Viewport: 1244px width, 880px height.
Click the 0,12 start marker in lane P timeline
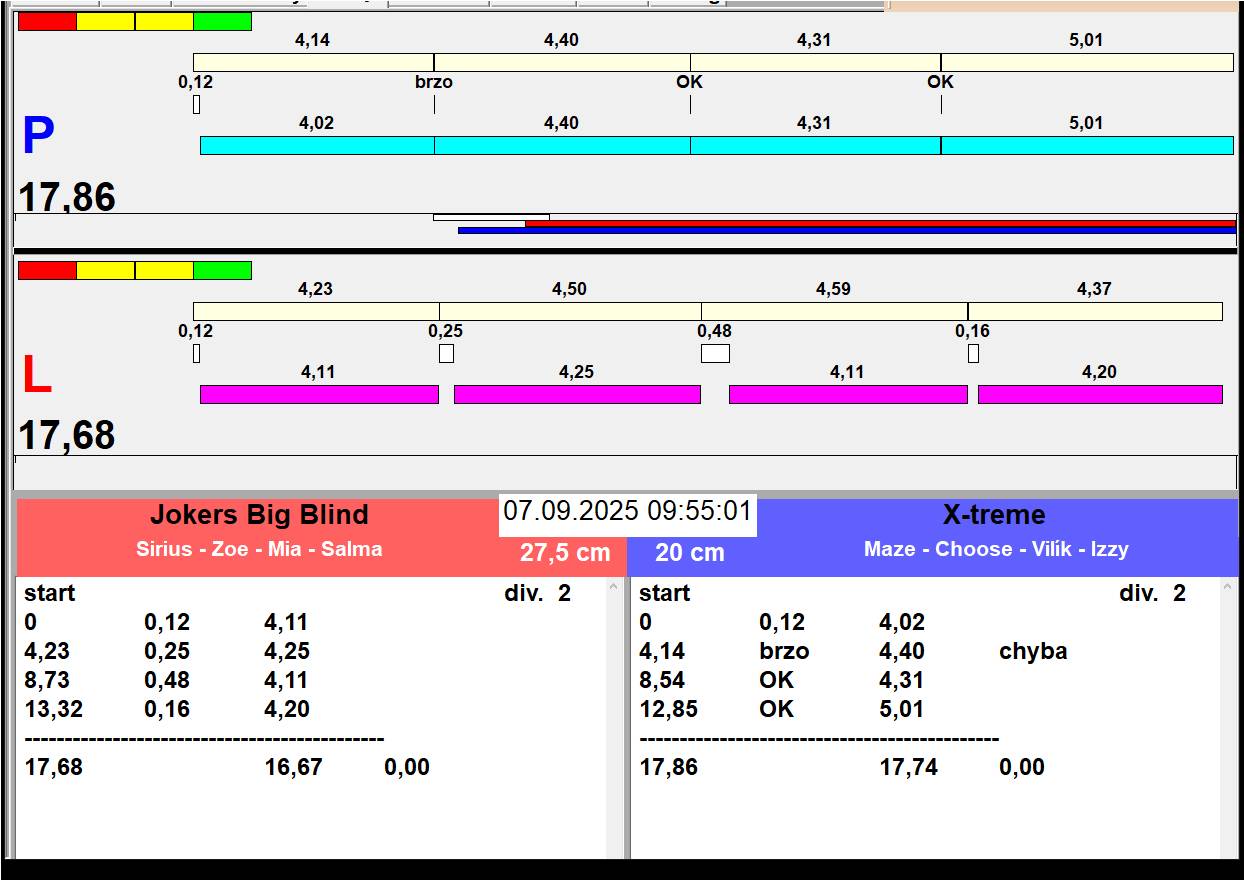tap(196, 82)
